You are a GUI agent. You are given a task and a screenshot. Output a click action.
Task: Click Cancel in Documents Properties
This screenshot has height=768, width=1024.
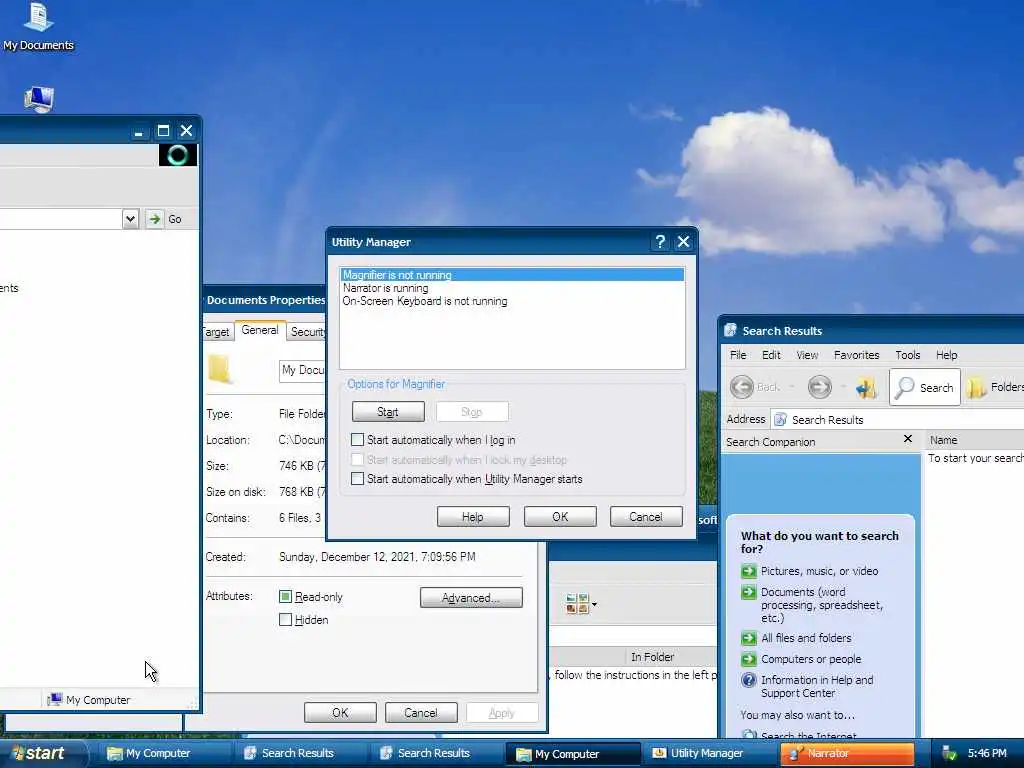click(421, 712)
